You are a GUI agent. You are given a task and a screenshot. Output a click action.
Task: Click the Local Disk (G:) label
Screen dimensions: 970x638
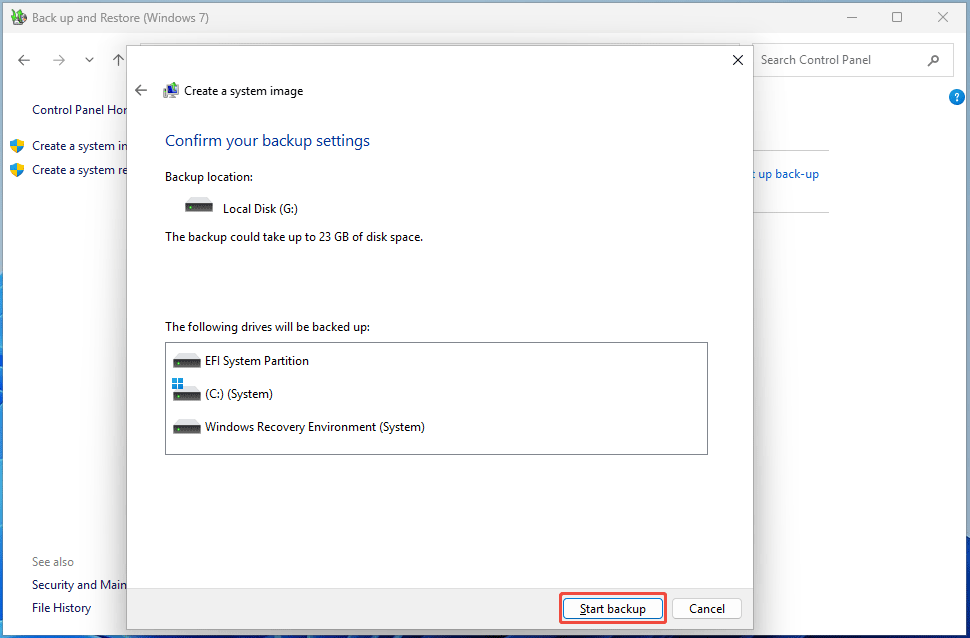point(260,209)
